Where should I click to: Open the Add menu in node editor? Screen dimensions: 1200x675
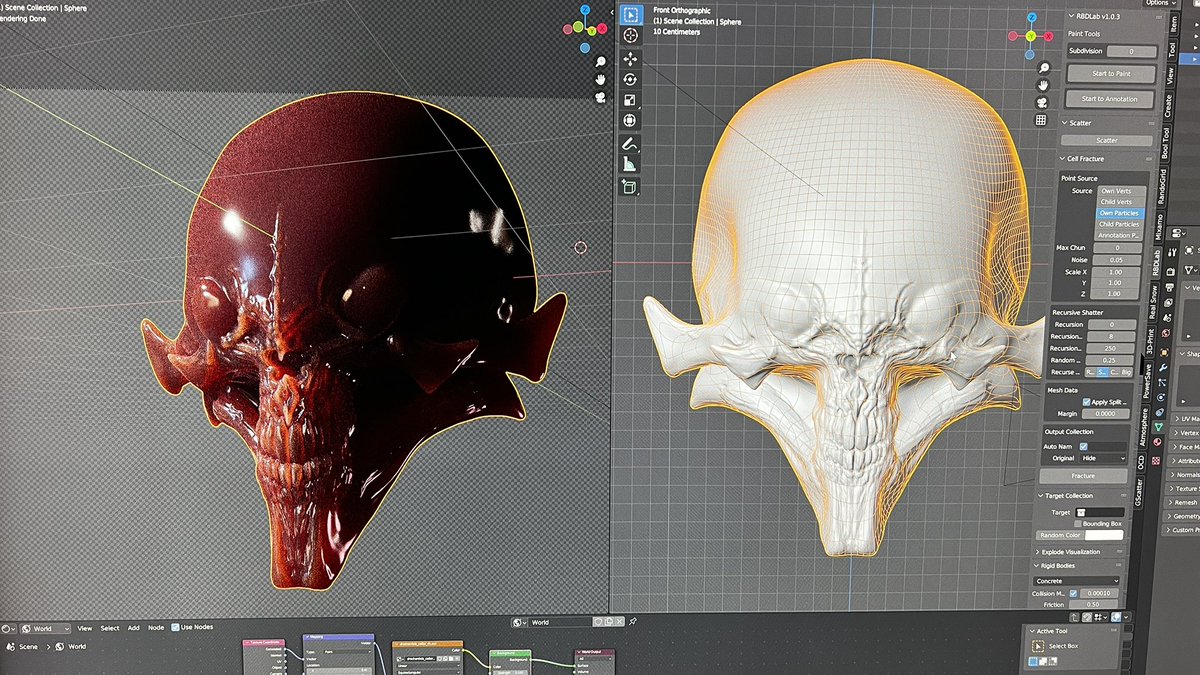[134, 628]
